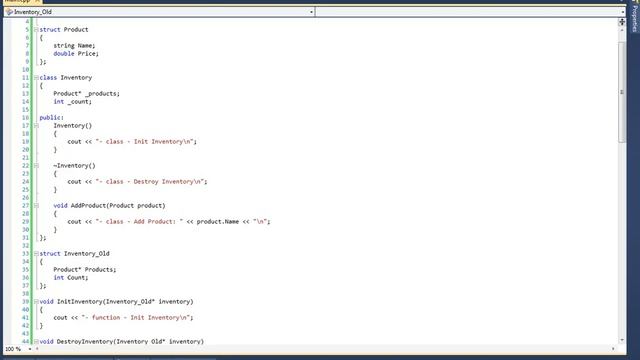Screen dimensions: 640x360
Task: Click the vertical scrollbar down arrow
Action: click(622, 340)
